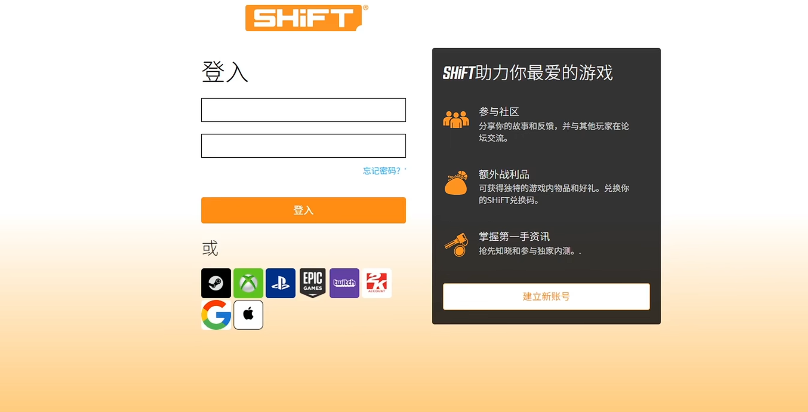The height and width of the screenshot is (412, 808).
Task: Click the 参与社区 heading
Action: [x=499, y=112]
